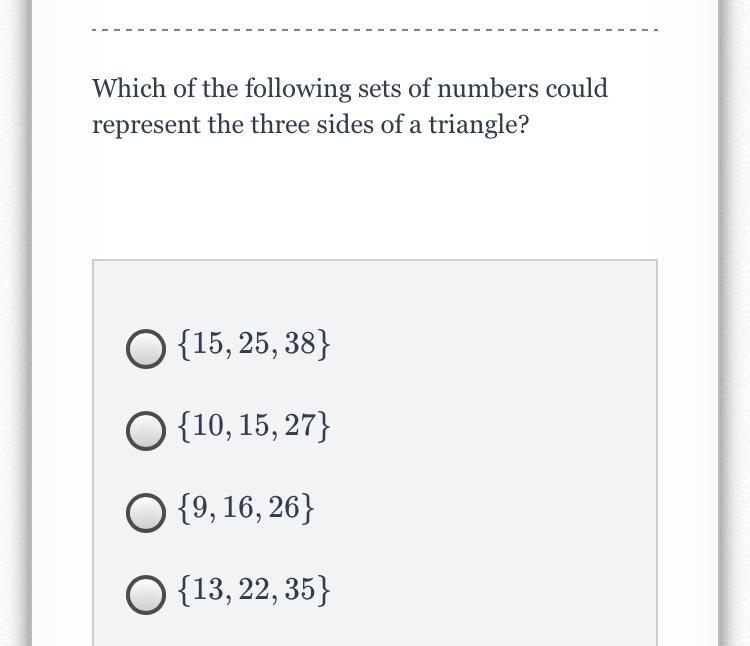
Task: Click the "represent the three sides" question line
Action: [x=310, y=125]
